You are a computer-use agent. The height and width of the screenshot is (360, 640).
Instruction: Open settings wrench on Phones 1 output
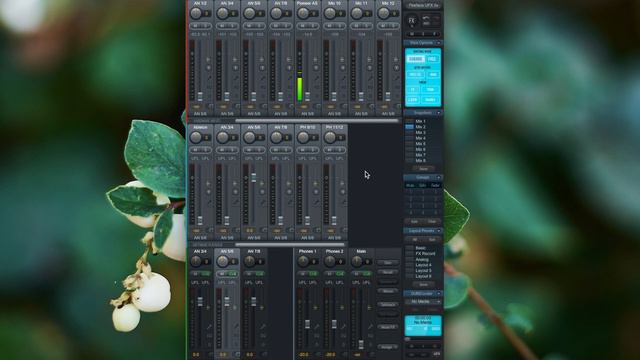[316, 326]
